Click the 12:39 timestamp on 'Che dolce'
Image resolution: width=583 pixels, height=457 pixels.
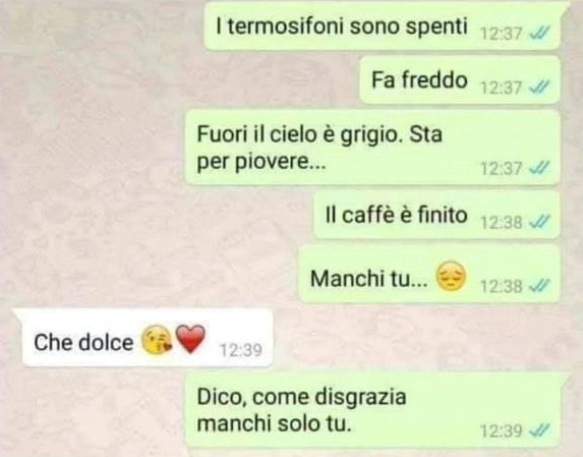tap(241, 350)
